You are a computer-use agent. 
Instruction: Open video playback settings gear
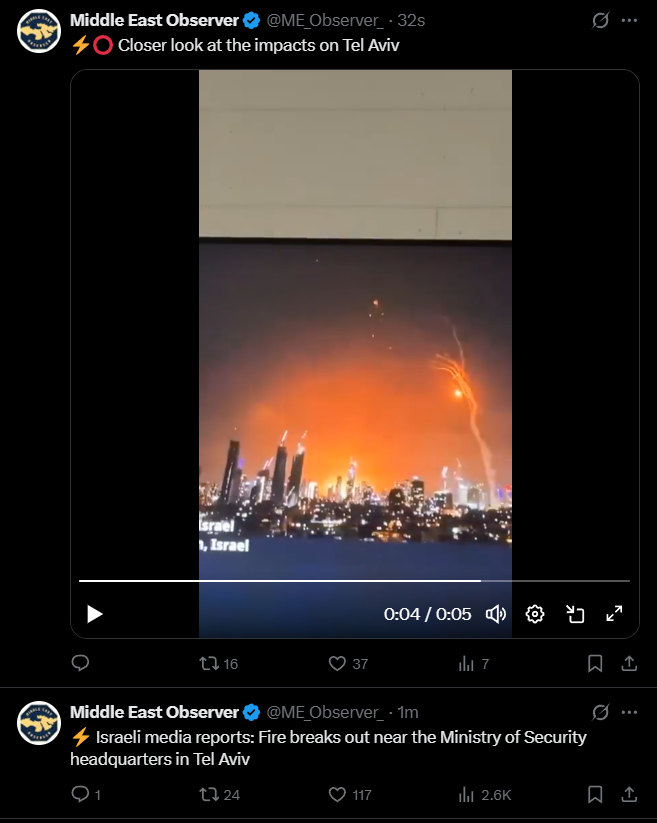[x=535, y=614]
